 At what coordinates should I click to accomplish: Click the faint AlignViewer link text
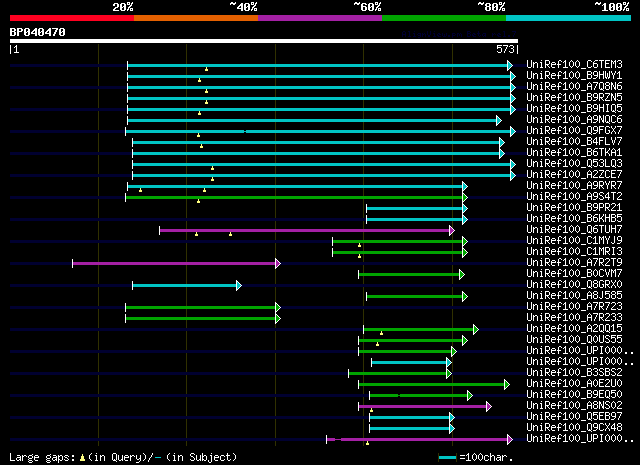(459, 34)
